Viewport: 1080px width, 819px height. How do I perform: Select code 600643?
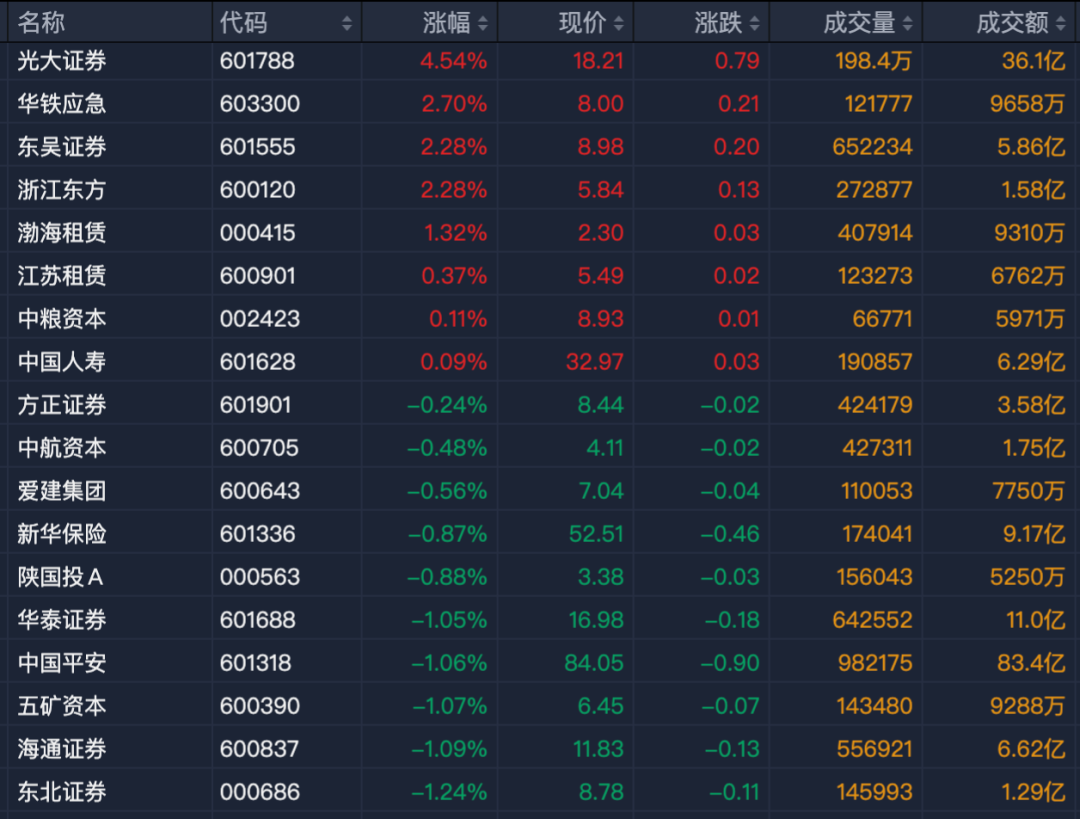[x=260, y=491]
